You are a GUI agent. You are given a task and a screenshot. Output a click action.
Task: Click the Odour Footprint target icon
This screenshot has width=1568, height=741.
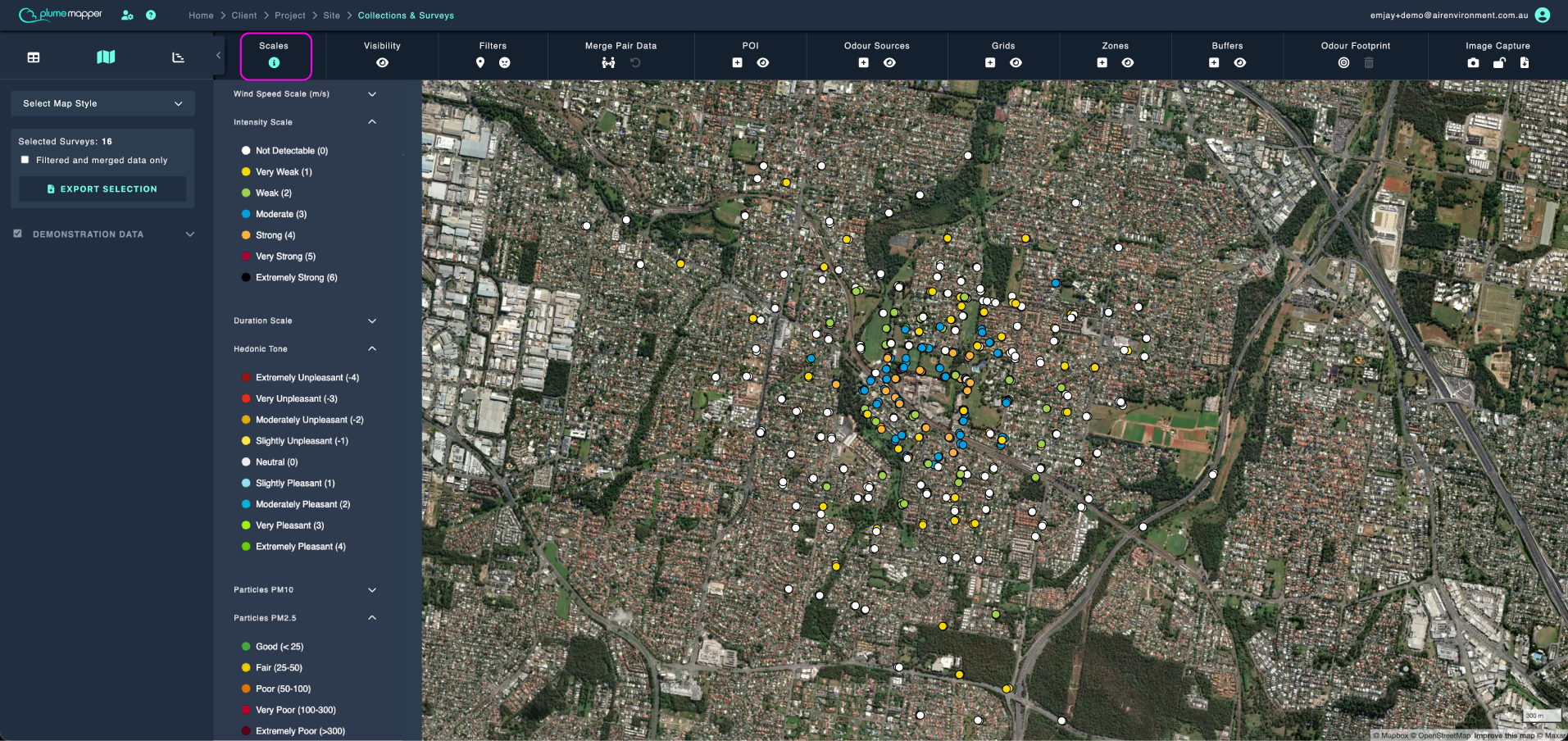coord(1343,63)
